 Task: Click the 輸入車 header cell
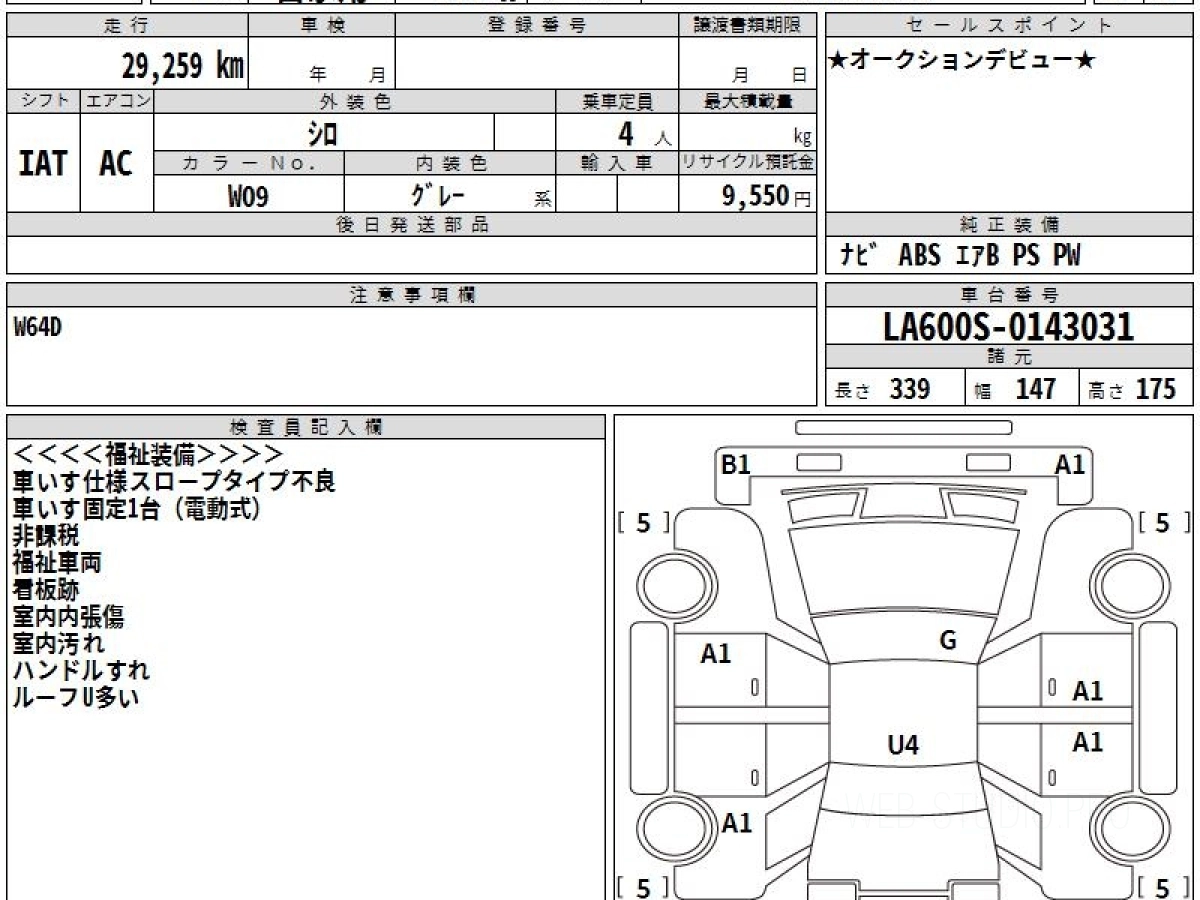[x=617, y=162]
